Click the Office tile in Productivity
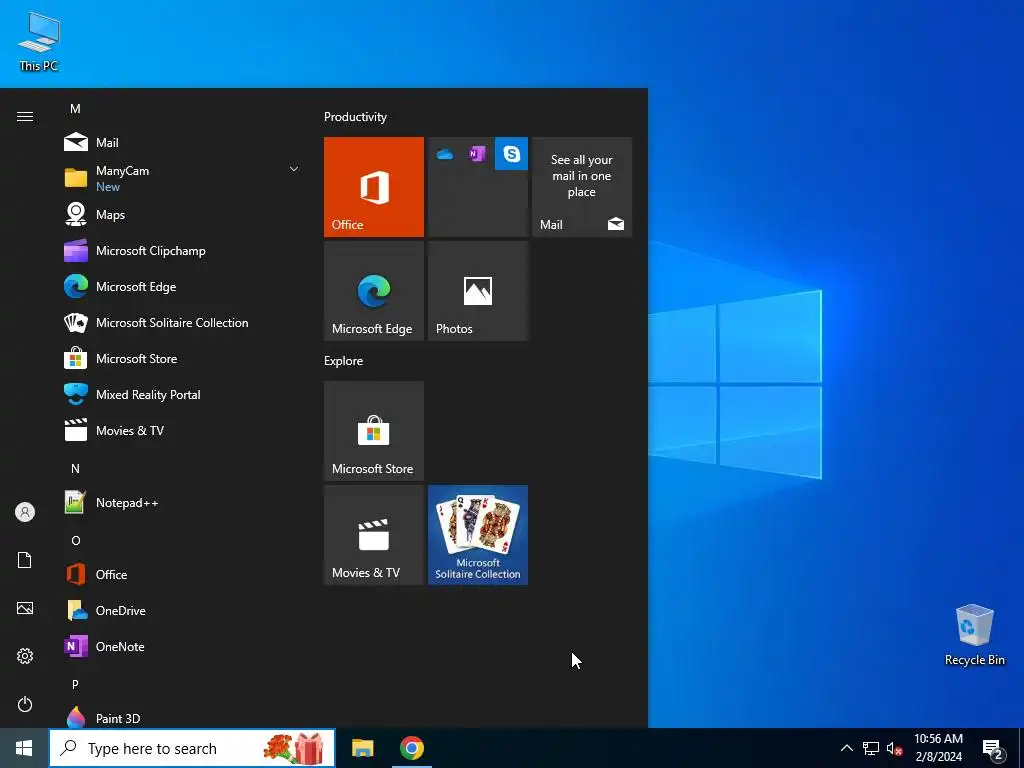Viewport: 1024px width, 768px height. [x=374, y=187]
